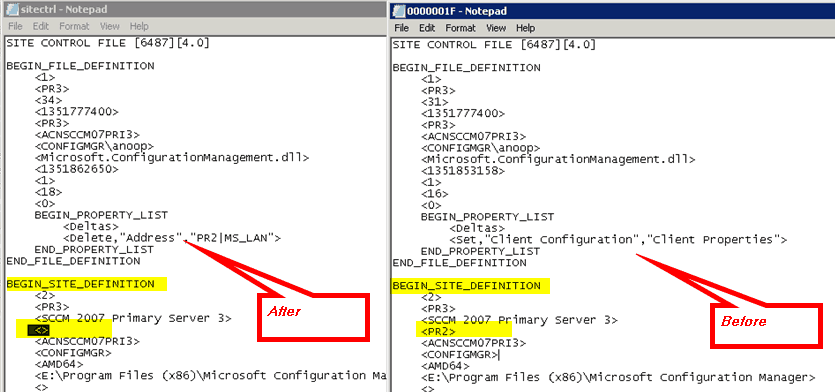Click '<CONFIGMGR\anoop>' in sitectrl window
This screenshot has height=392, width=835.
pos(94,146)
